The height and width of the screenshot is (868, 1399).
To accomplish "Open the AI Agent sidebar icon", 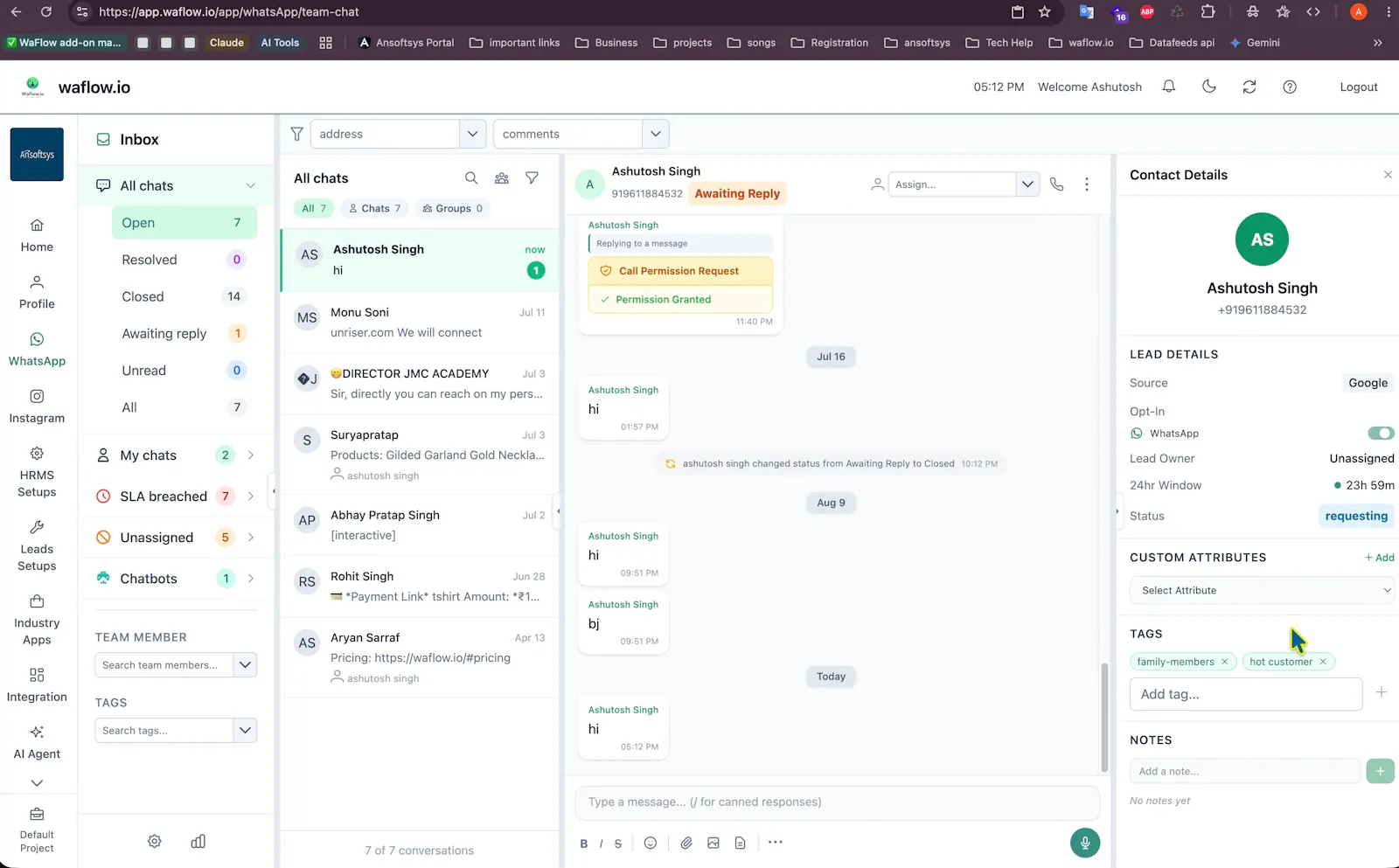I will click(x=37, y=742).
